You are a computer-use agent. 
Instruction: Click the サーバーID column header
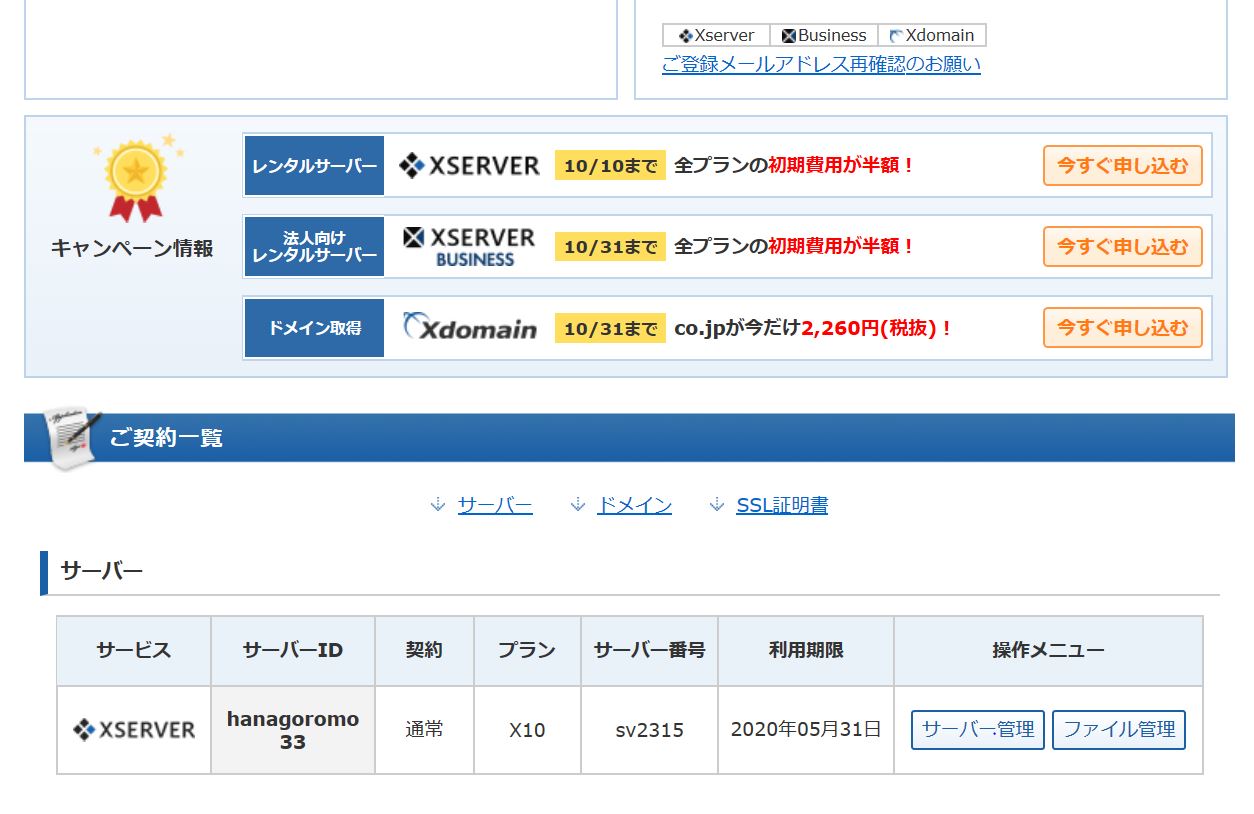pyautogui.click(x=293, y=651)
